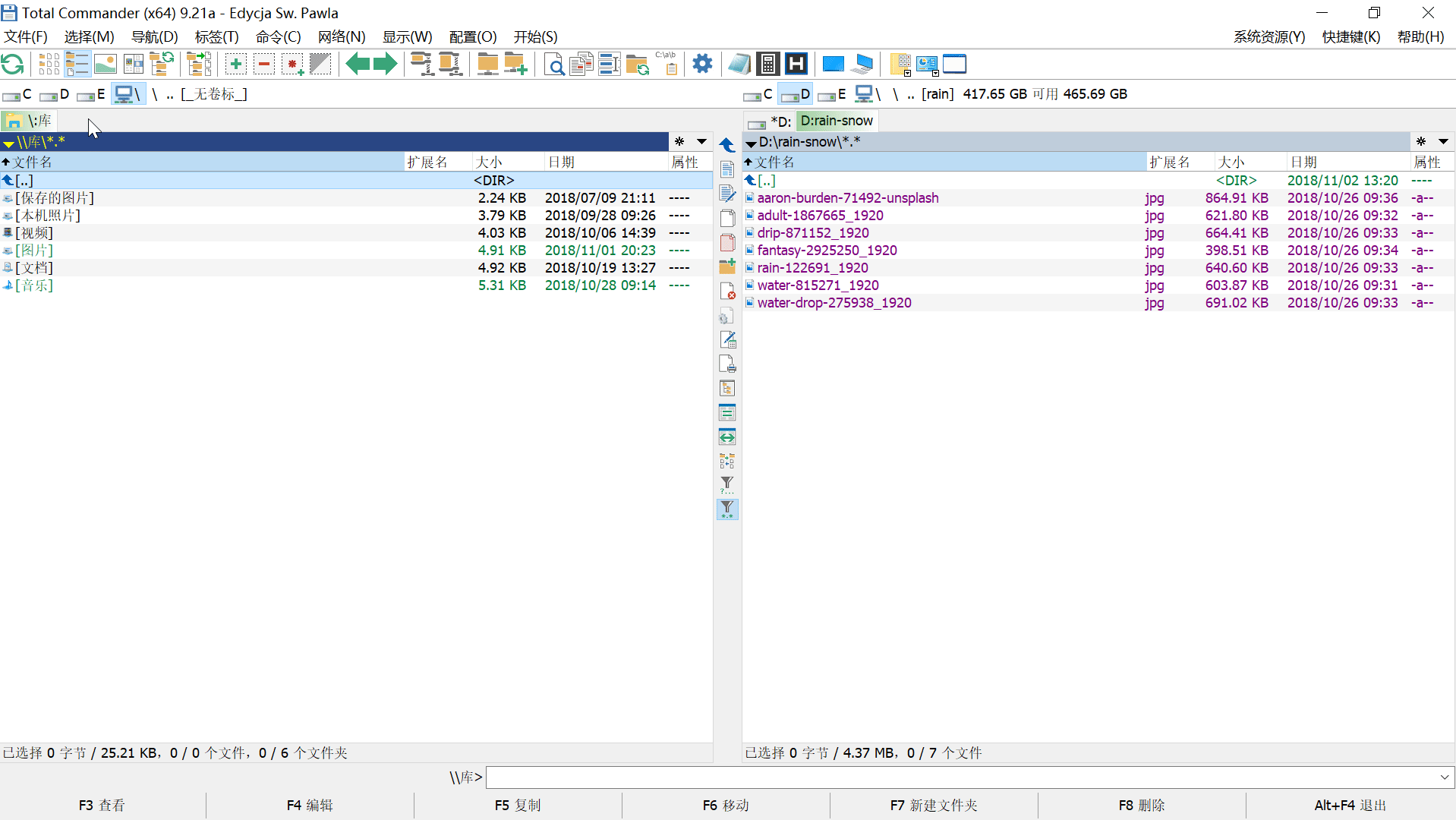Image resolution: width=1456 pixels, height=820 pixels.
Task: Expand the command line history dropdown
Action: tap(1445, 777)
